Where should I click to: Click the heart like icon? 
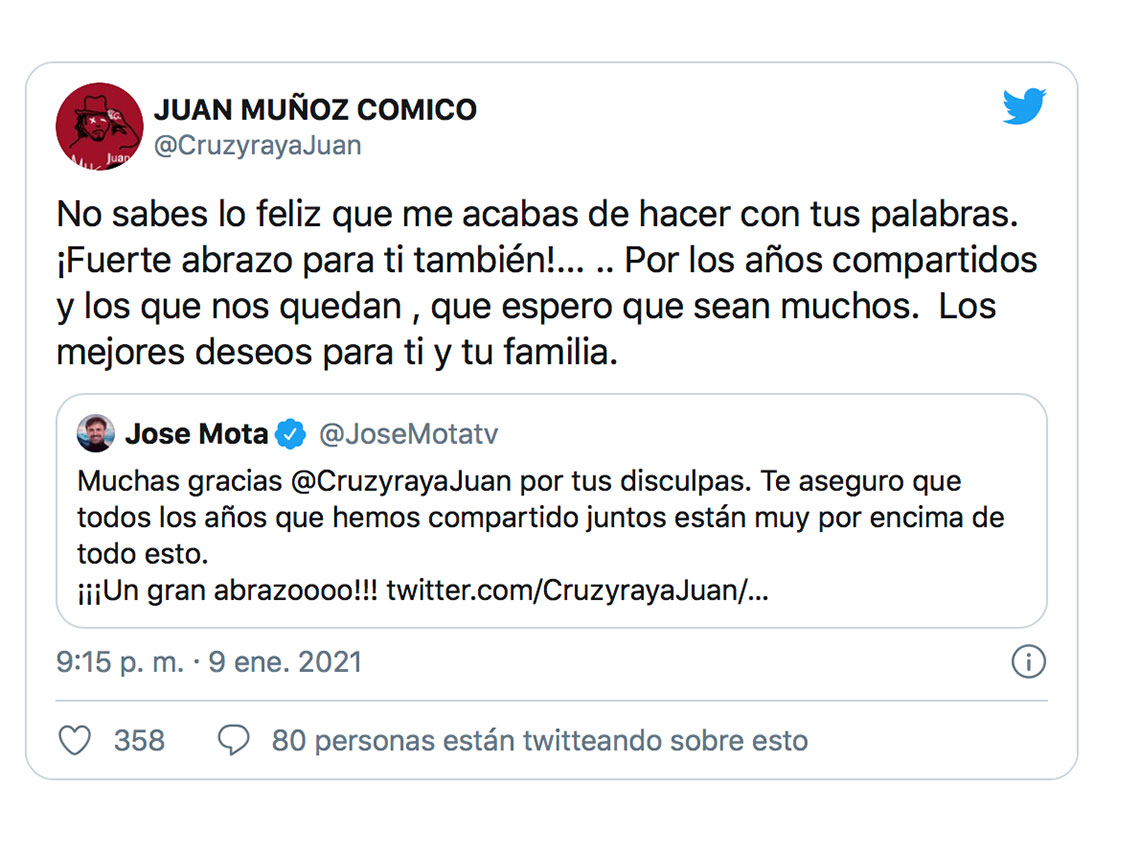click(75, 741)
